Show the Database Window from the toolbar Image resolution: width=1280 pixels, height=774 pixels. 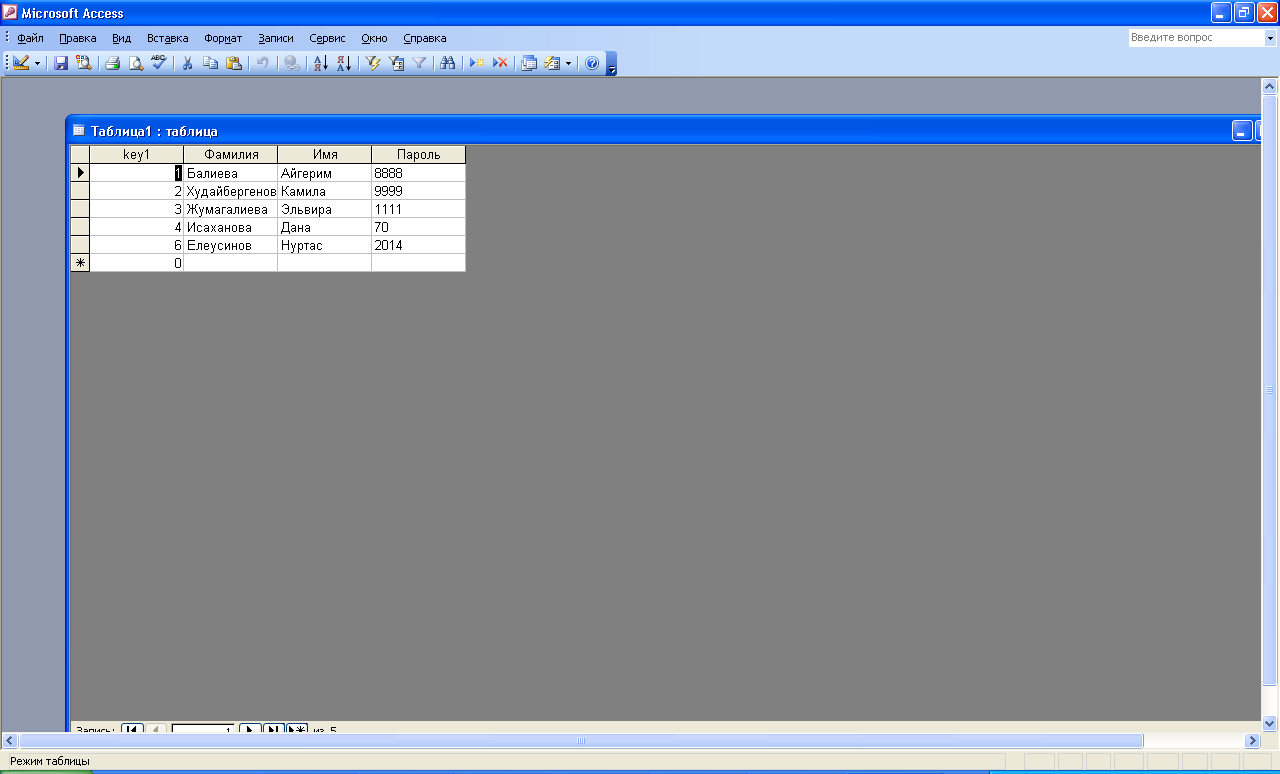529,63
